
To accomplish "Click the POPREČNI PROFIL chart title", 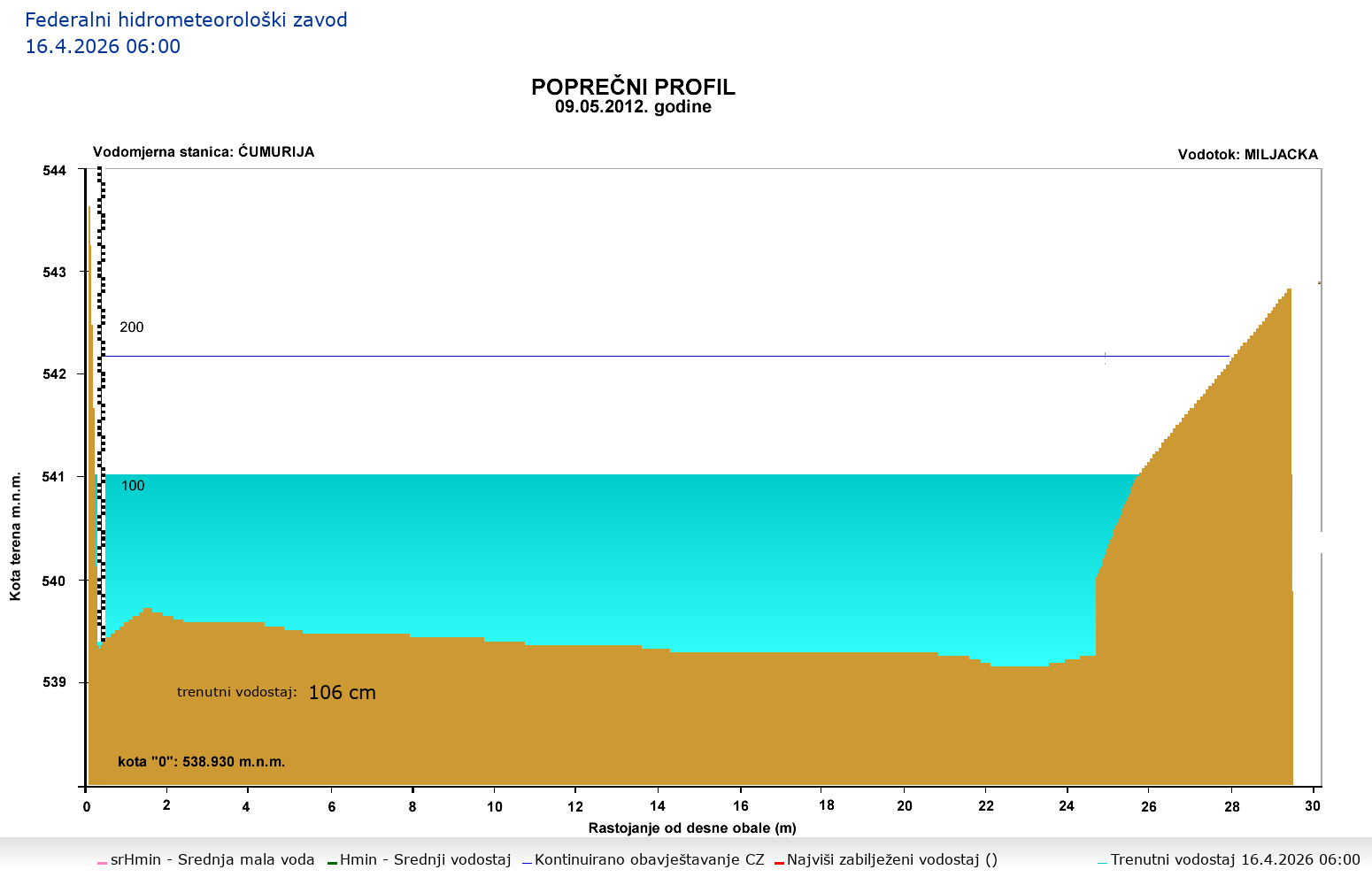I will click(x=633, y=87).
